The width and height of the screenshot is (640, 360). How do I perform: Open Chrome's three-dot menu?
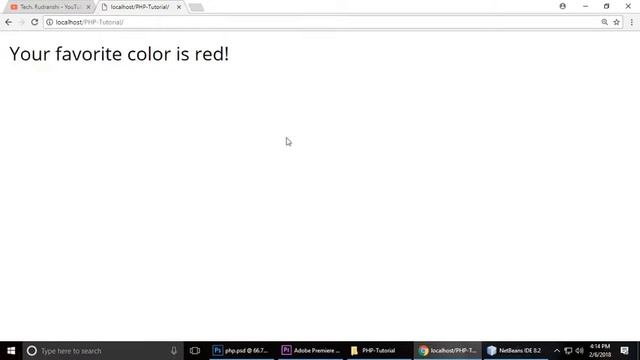click(x=631, y=22)
